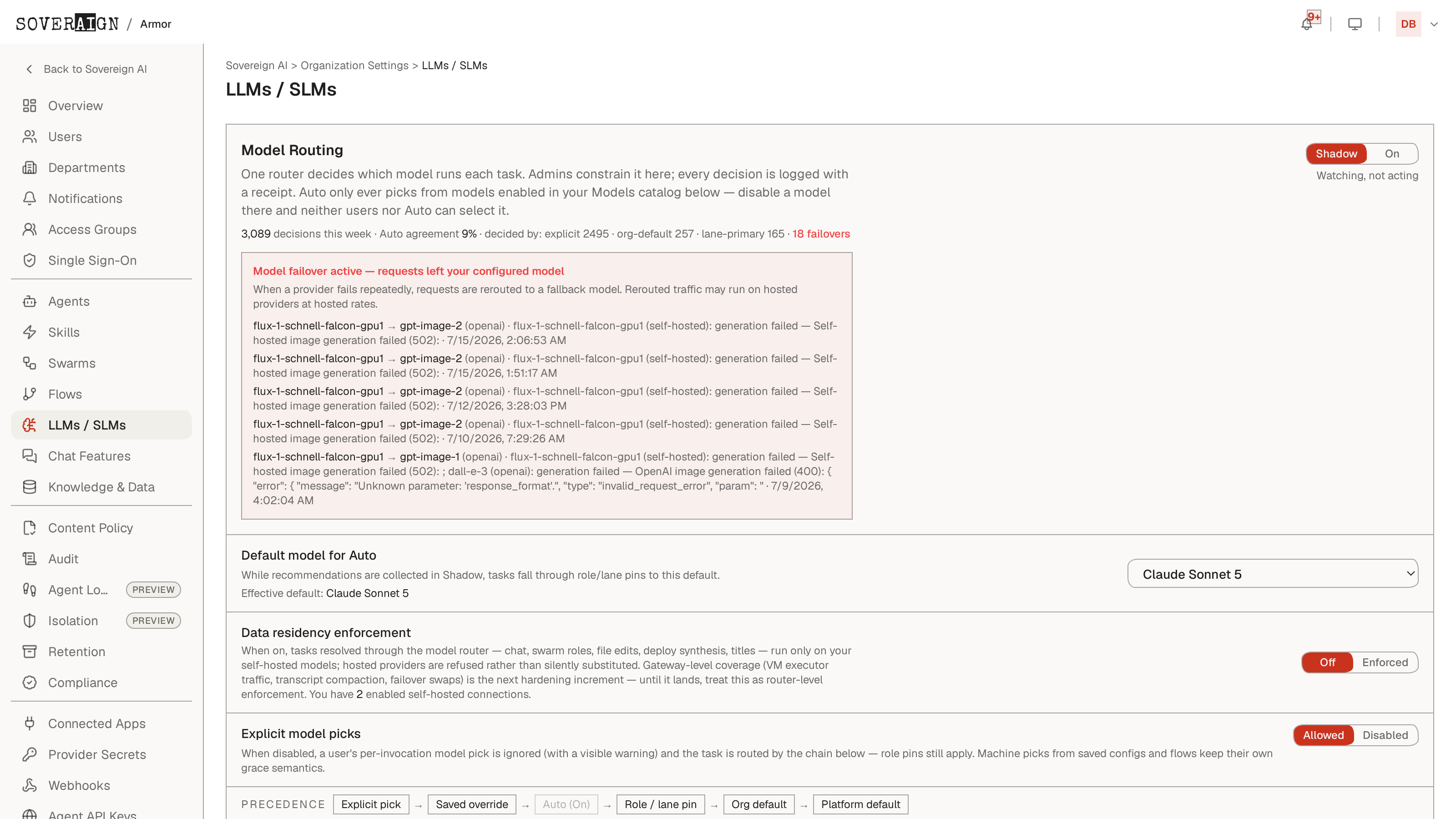Click the Sovereign logo in header
The image size is (1456, 819).
pos(67,24)
